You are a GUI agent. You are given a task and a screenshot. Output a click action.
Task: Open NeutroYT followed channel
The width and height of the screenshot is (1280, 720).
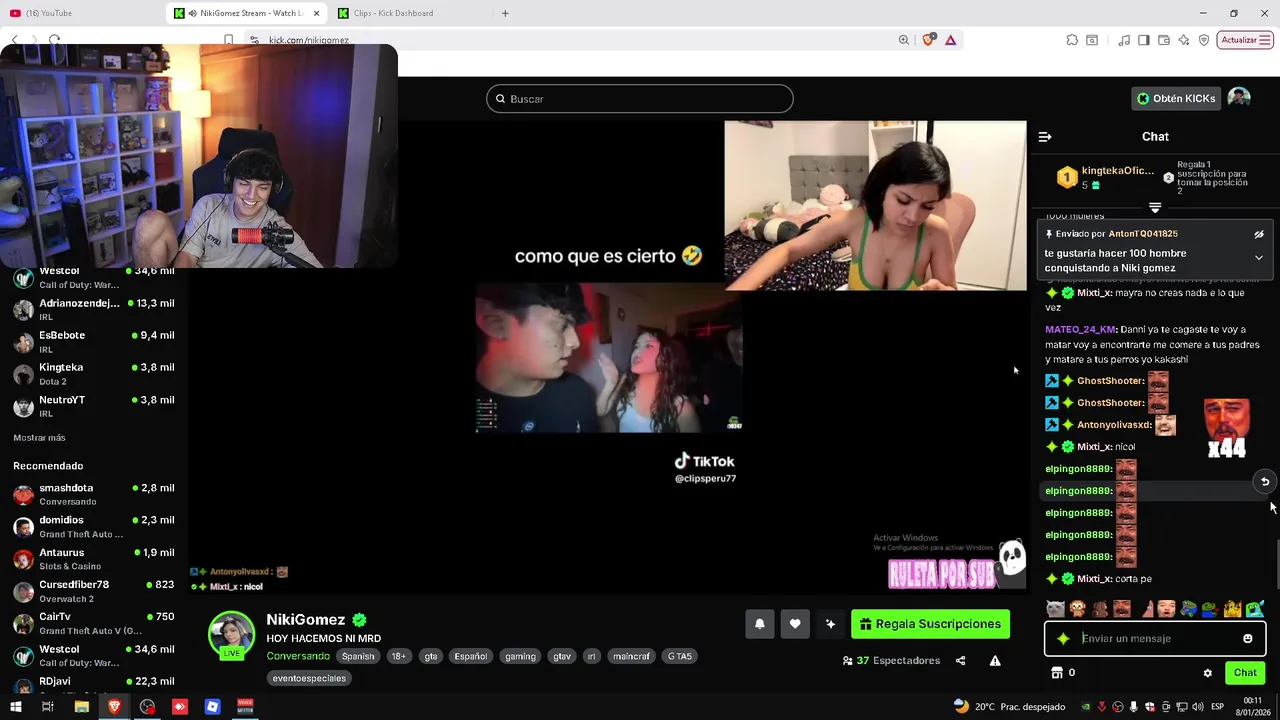tap(94, 406)
